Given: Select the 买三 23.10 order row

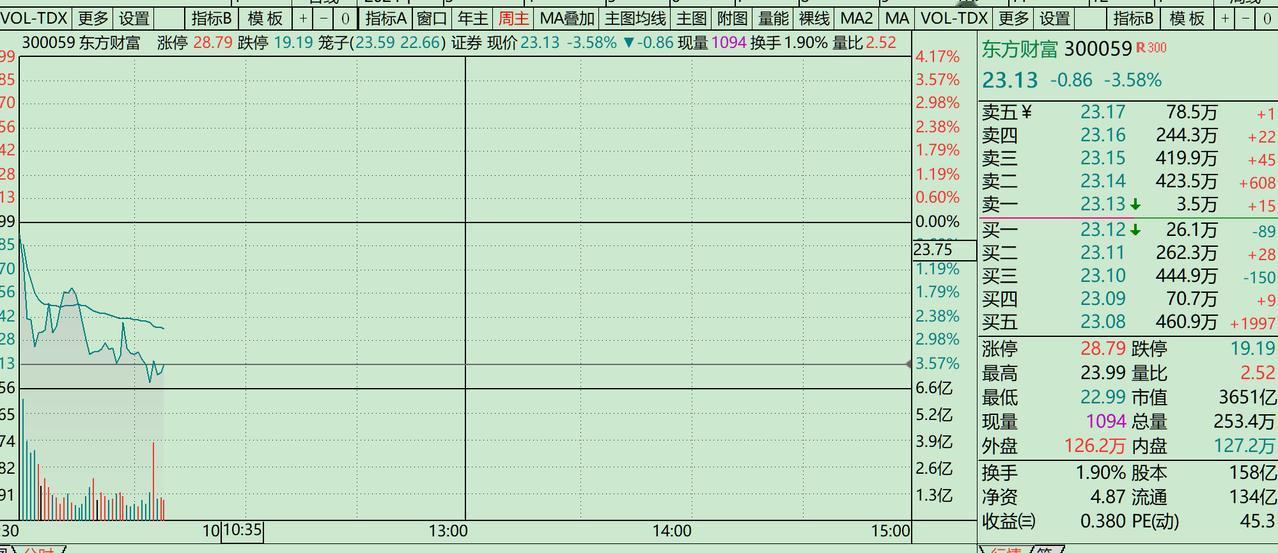Looking at the screenshot, I should [1129, 276].
